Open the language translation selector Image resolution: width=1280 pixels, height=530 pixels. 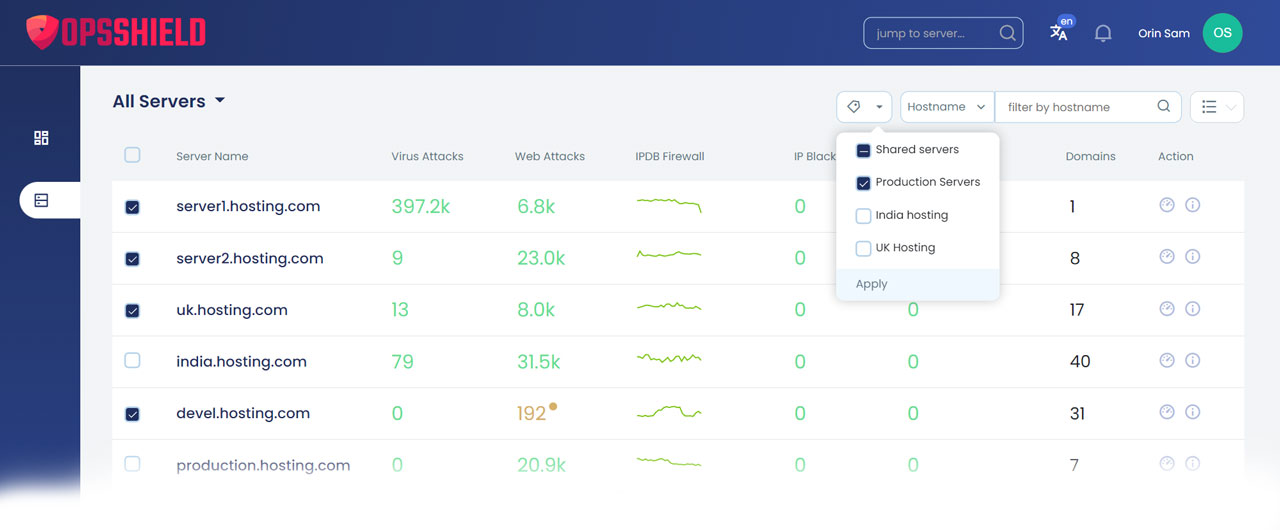1060,31
